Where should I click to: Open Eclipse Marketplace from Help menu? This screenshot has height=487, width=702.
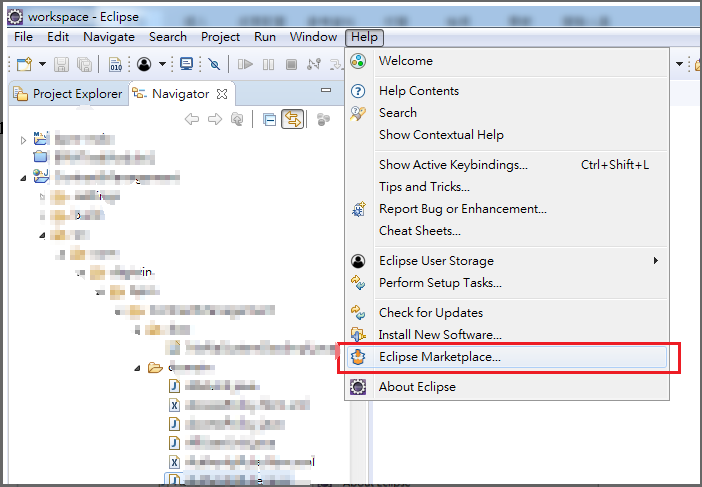[507, 357]
